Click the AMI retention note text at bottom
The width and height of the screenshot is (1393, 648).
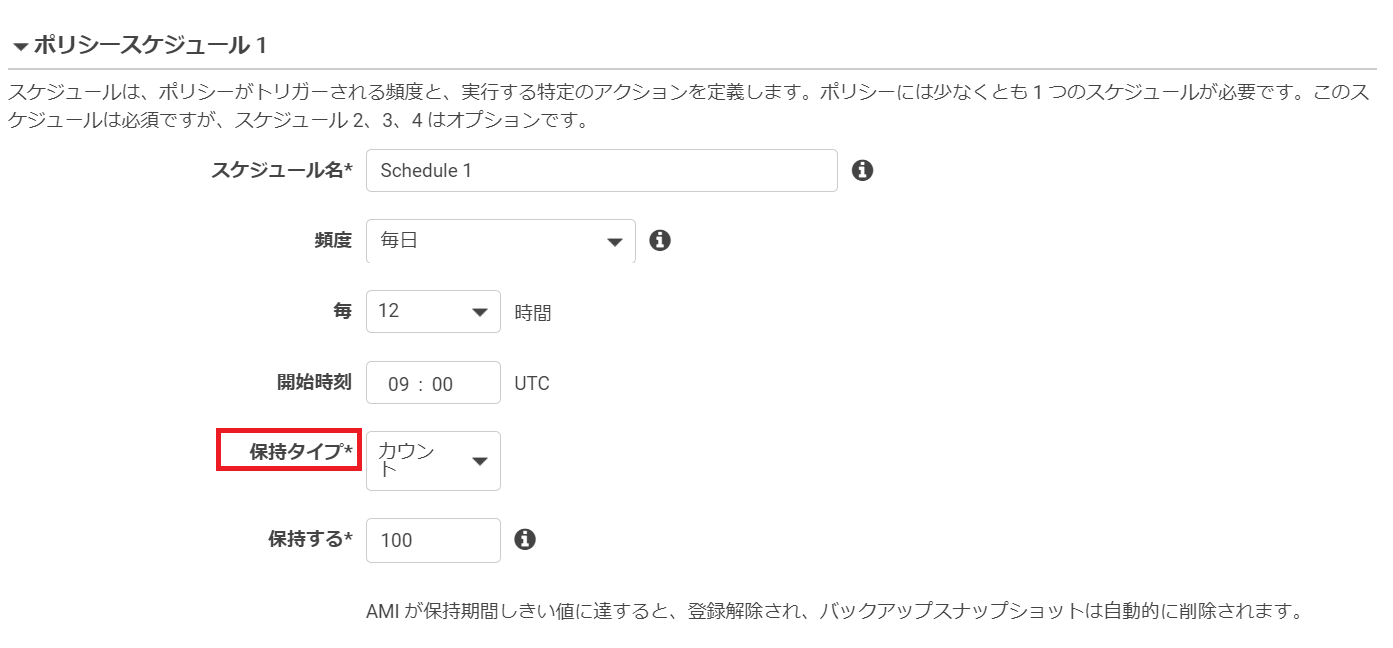(835, 610)
